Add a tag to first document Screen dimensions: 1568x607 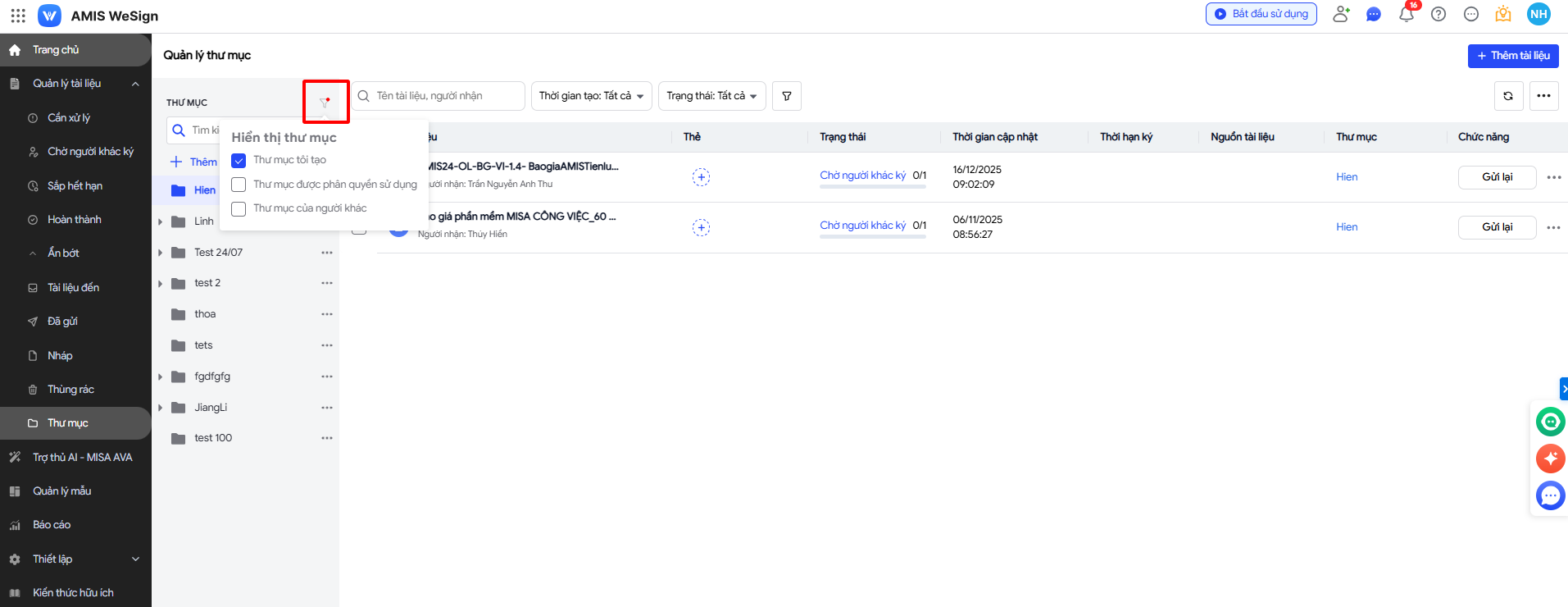pos(701,177)
